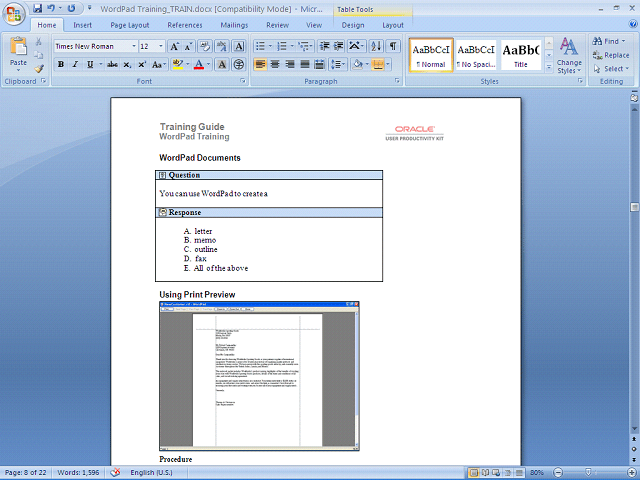Open the Help question mark

633,24
